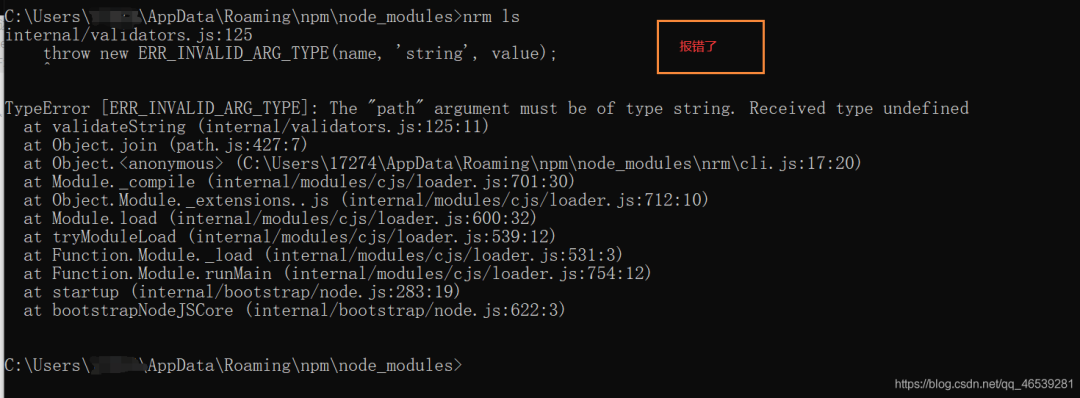Click the 'at Module._compile' stack line

click(299, 182)
